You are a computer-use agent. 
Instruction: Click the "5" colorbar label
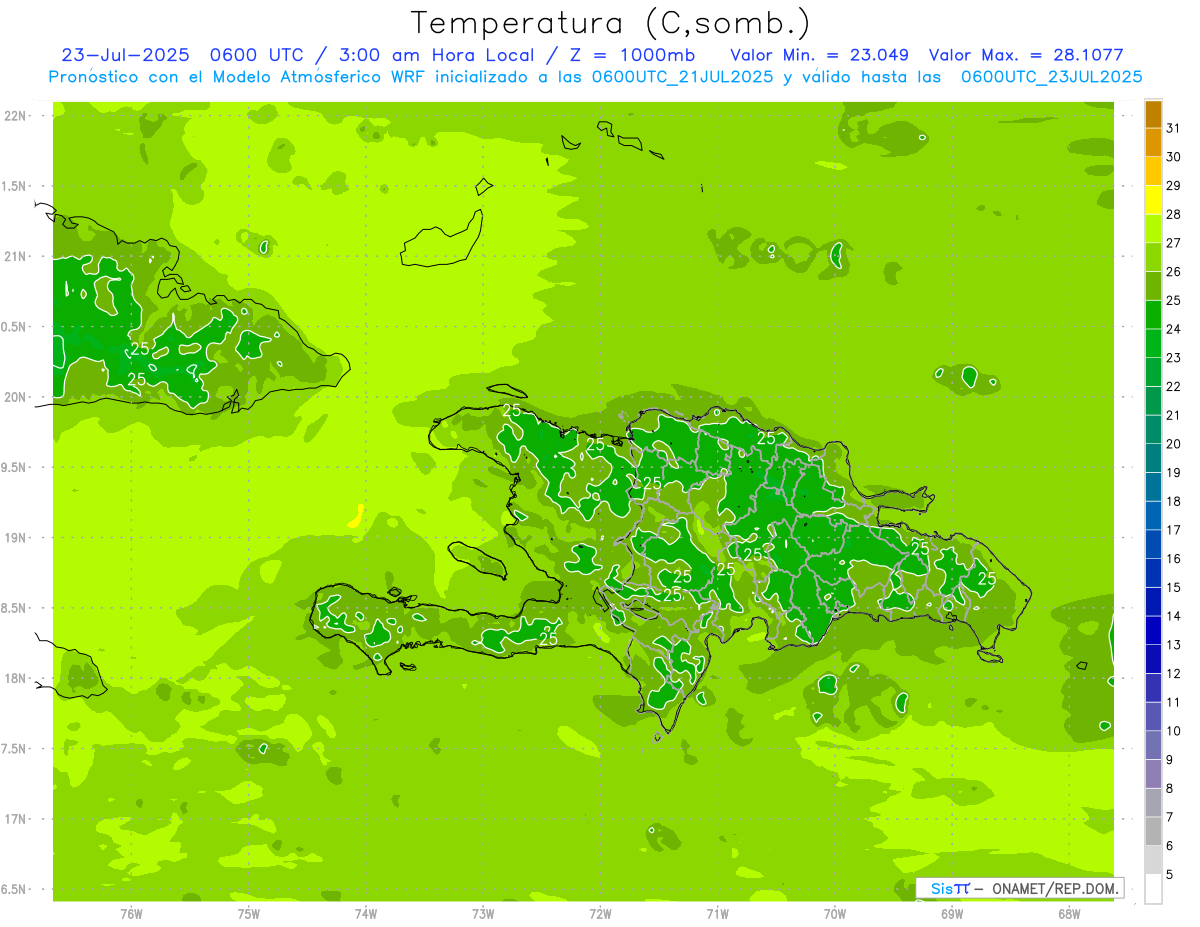[x=1170, y=875]
